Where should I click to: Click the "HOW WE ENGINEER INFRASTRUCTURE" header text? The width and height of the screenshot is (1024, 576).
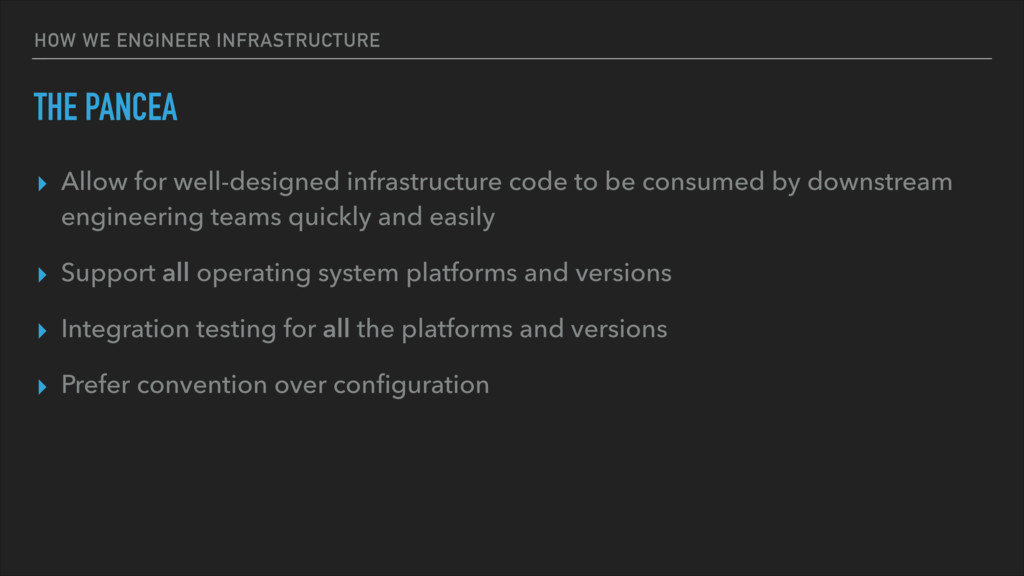[207, 40]
